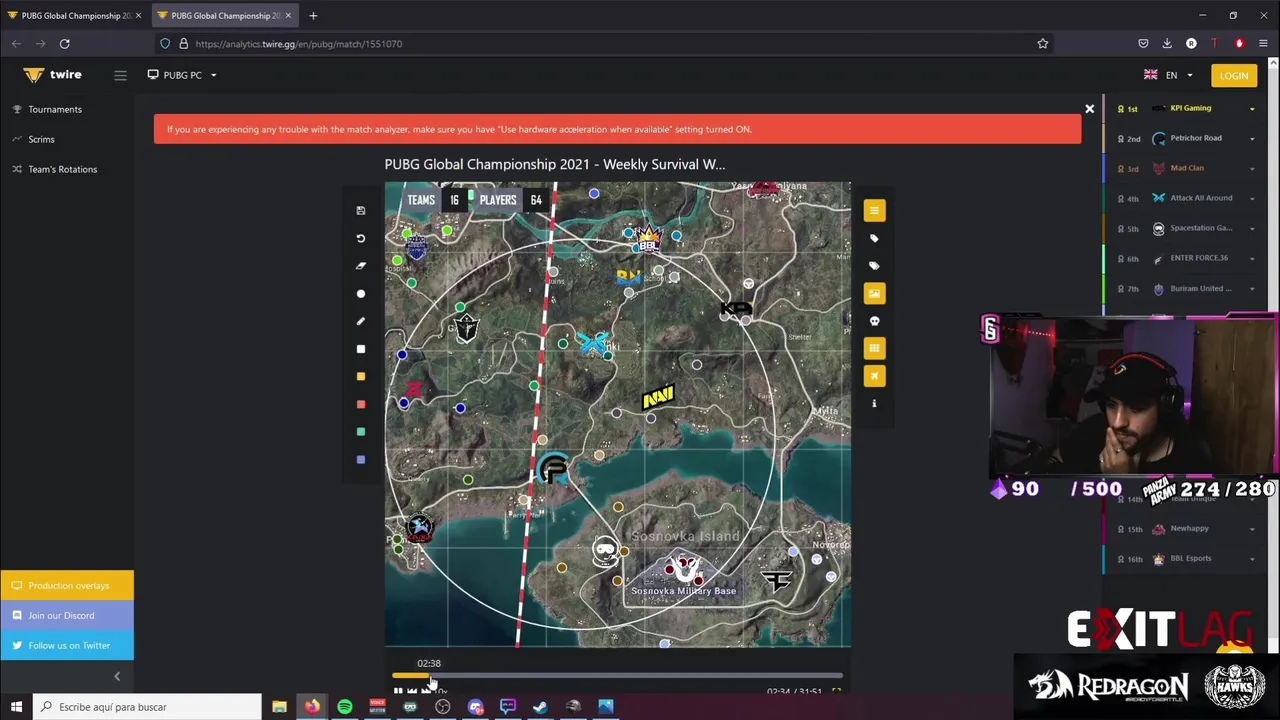1280x720 pixels.
Task: Open File Explorer from taskbar
Action: [279, 707]
